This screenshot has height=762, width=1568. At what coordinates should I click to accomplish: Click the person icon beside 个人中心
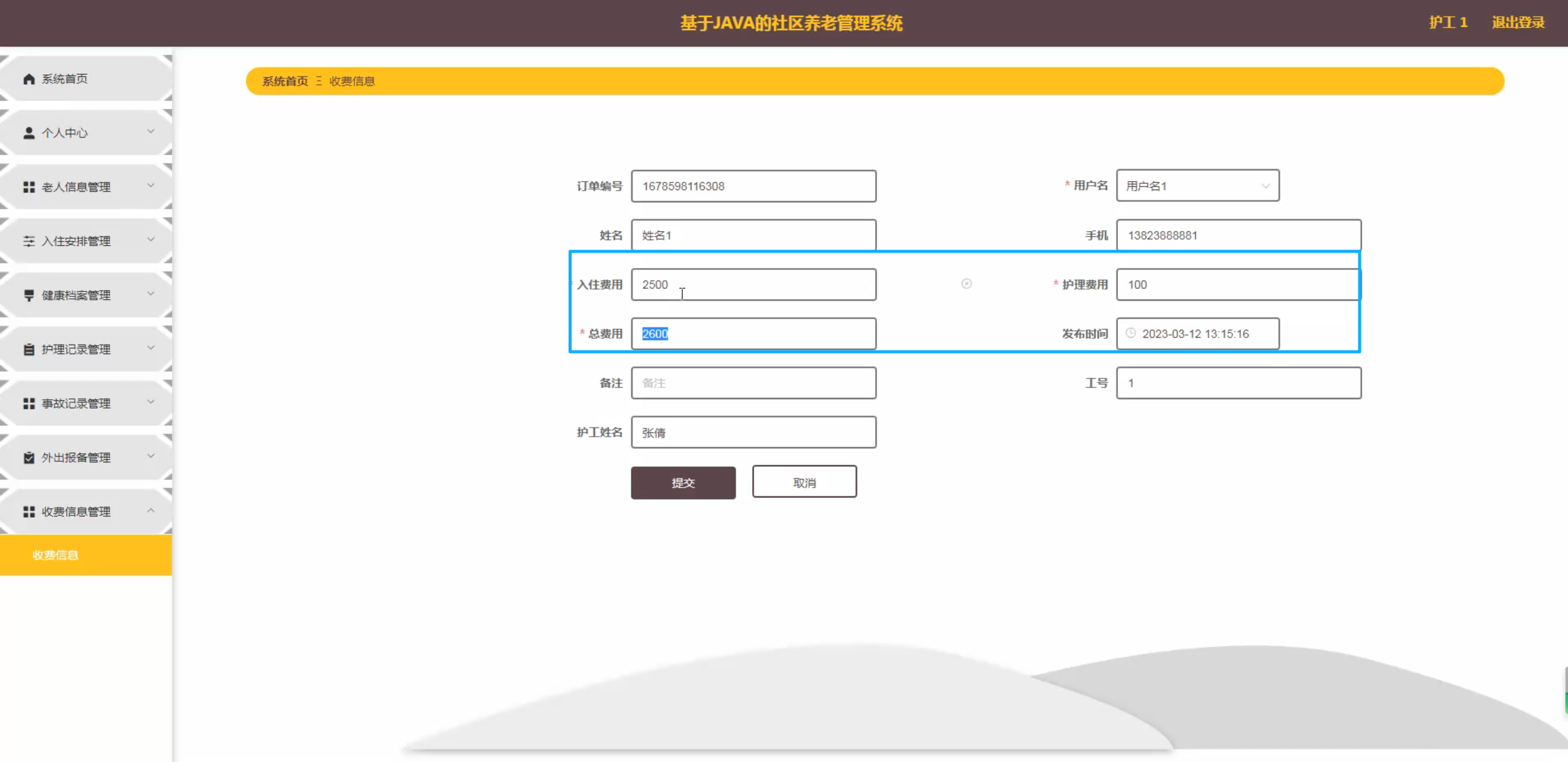click(x=29, y=133)
